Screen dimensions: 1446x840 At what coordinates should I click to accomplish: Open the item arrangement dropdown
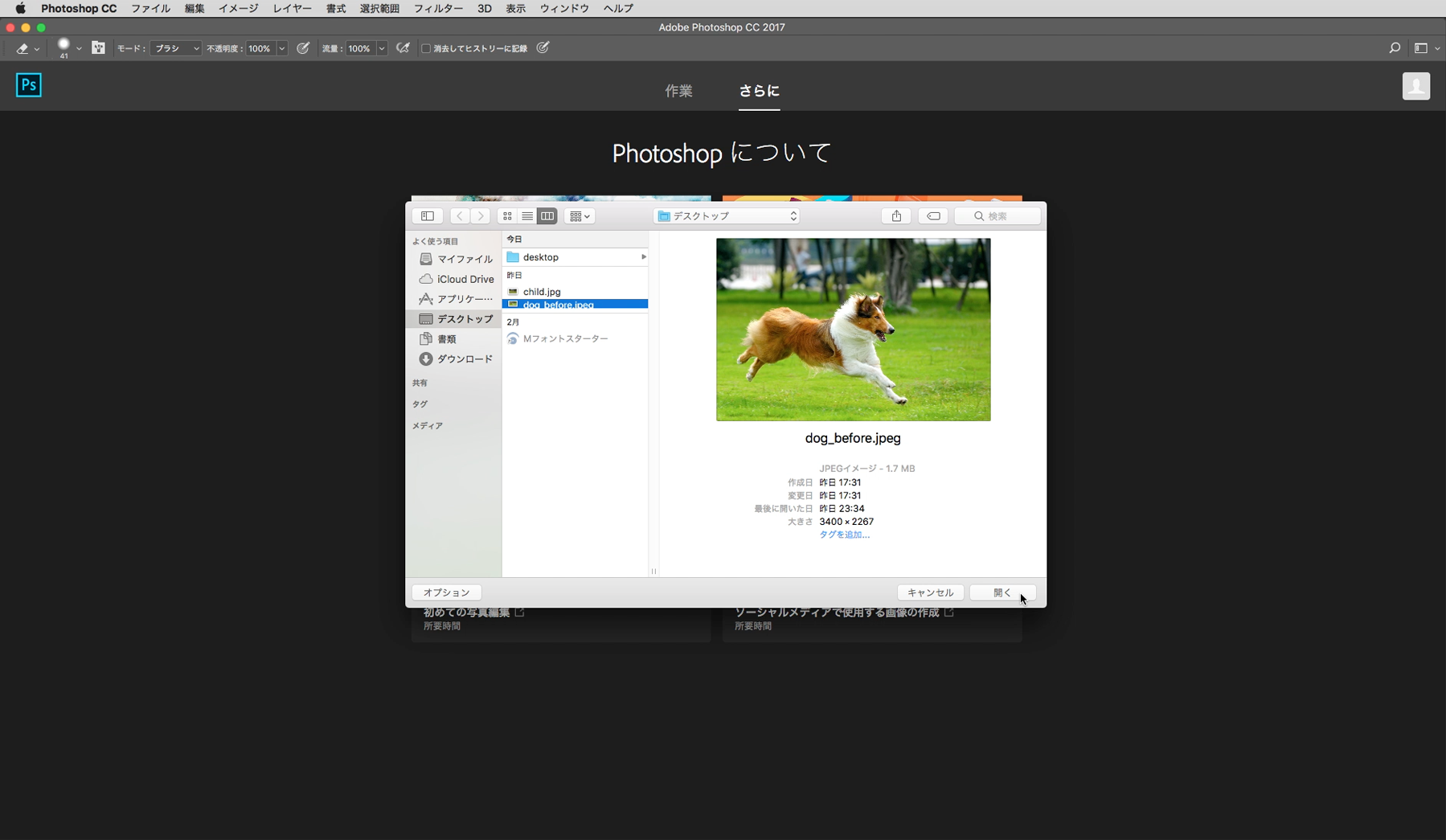pos(580,216)
